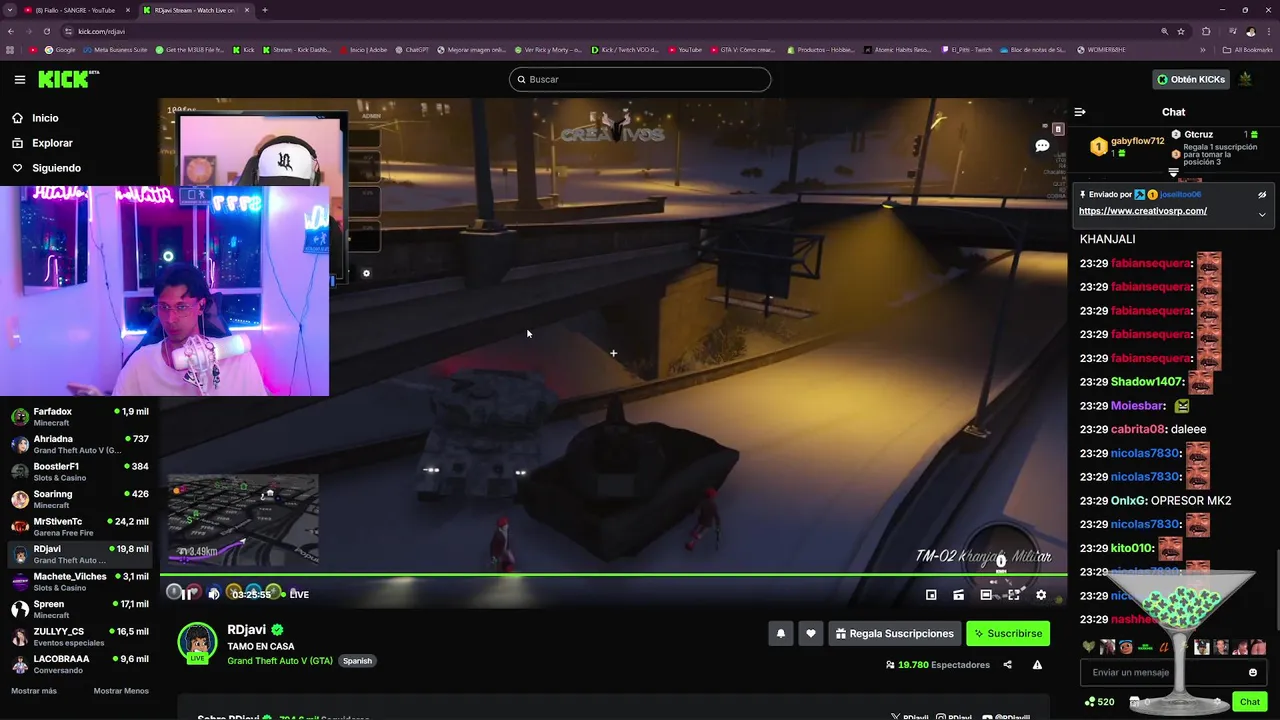
Task: Click RDjavi's live avatar
Action: pos(197,642)
